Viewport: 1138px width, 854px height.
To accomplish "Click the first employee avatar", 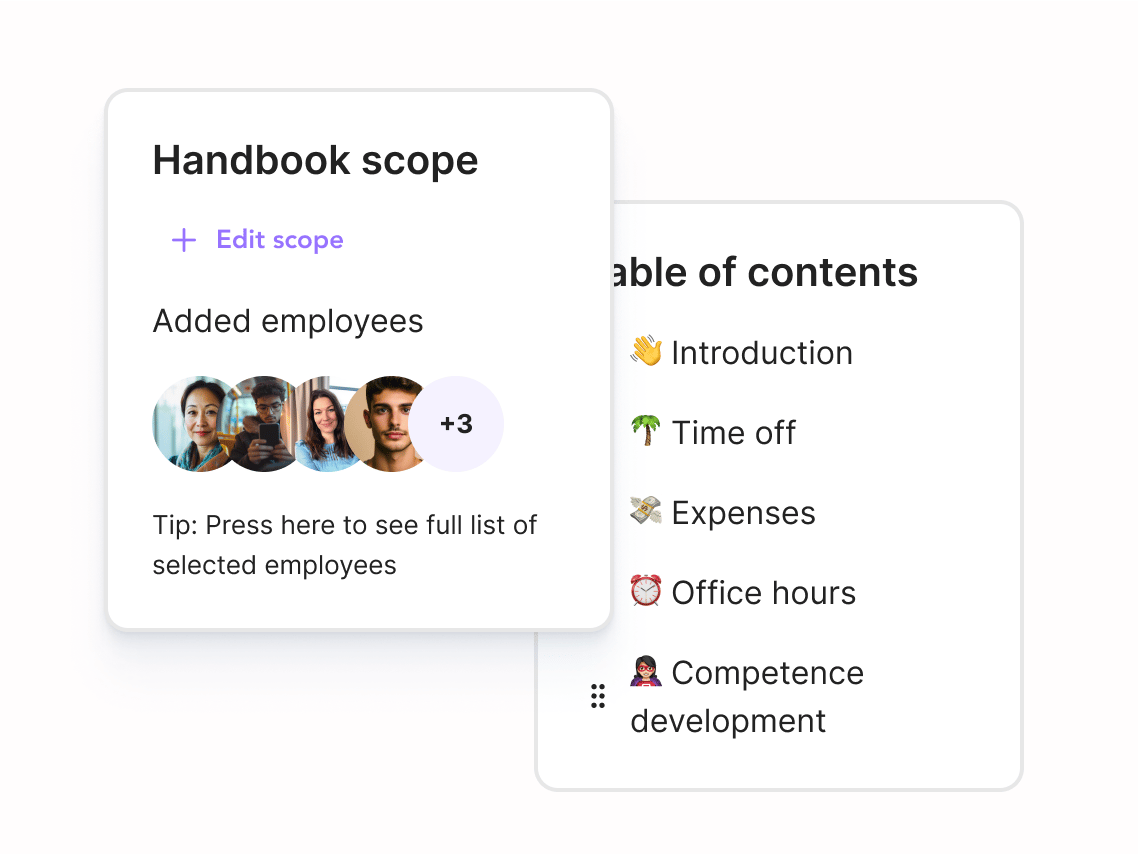I will (196, 424).
